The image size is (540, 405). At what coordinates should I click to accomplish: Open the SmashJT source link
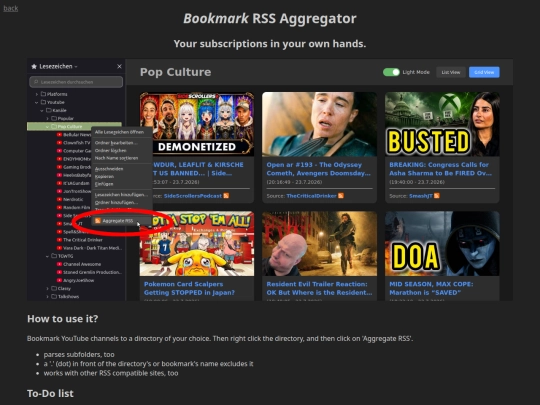420,196
